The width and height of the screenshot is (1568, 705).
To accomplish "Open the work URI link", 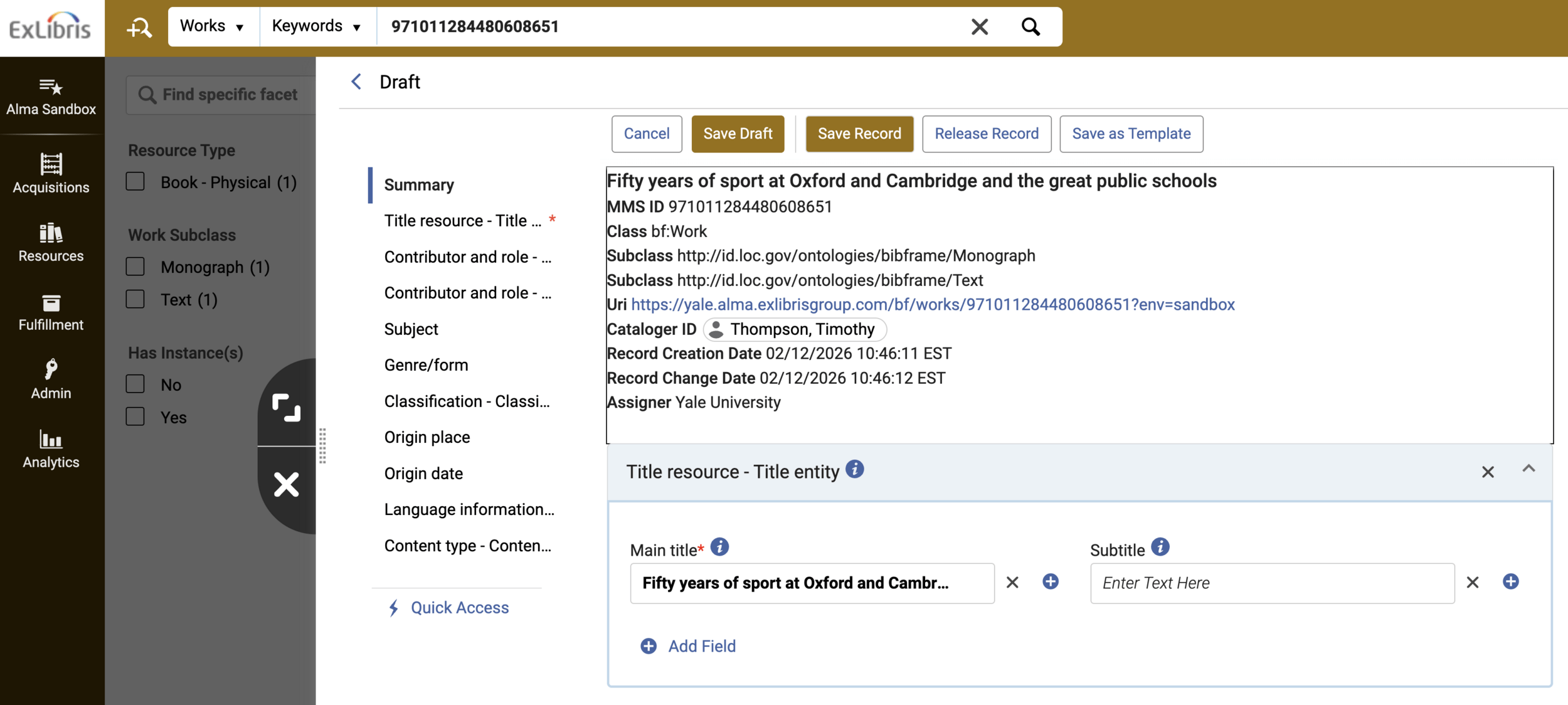I will pos(932,304).
